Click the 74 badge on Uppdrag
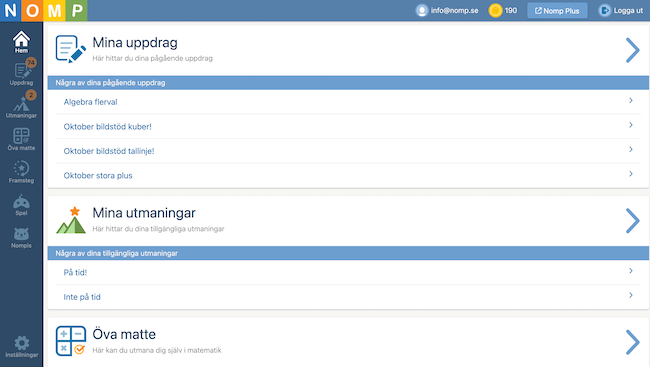The image size is (650, 367). (31, 63)
